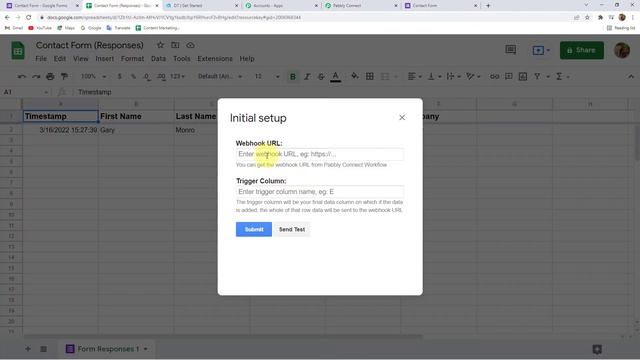Click the cloud save status icon
The width and height of the screenshot is (640, 360).
point(190,45)
